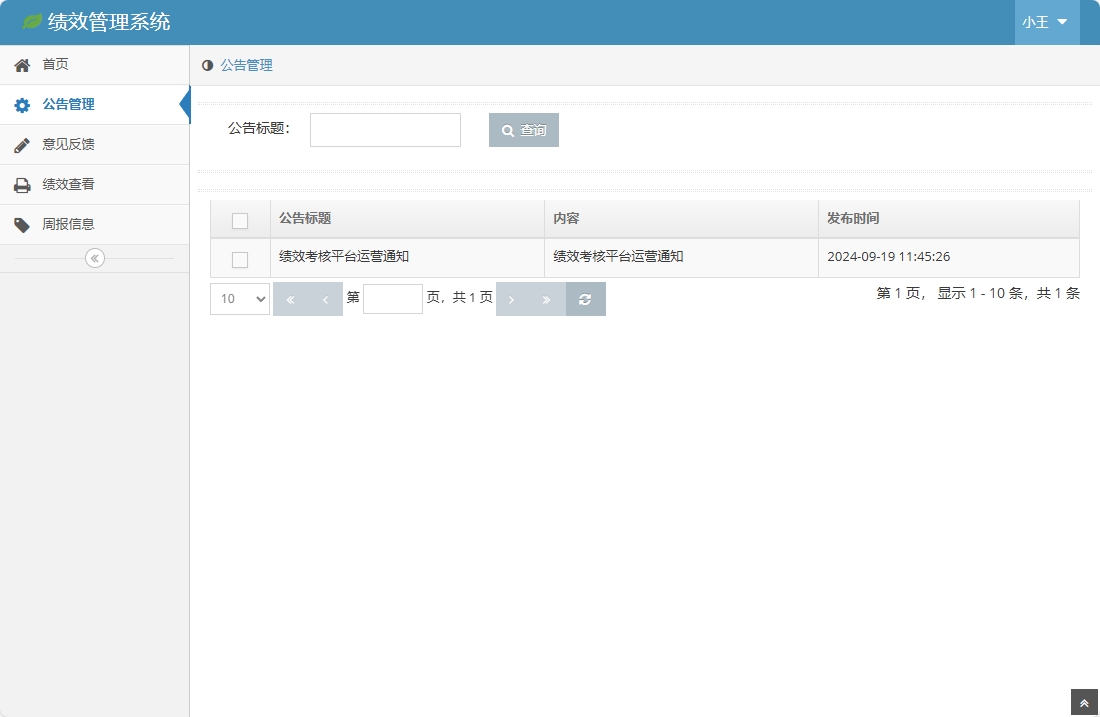Refresh the table with the refresh icon
Image resolution: width=1100 pixels, height=717 pixels.
coord(586,298)
